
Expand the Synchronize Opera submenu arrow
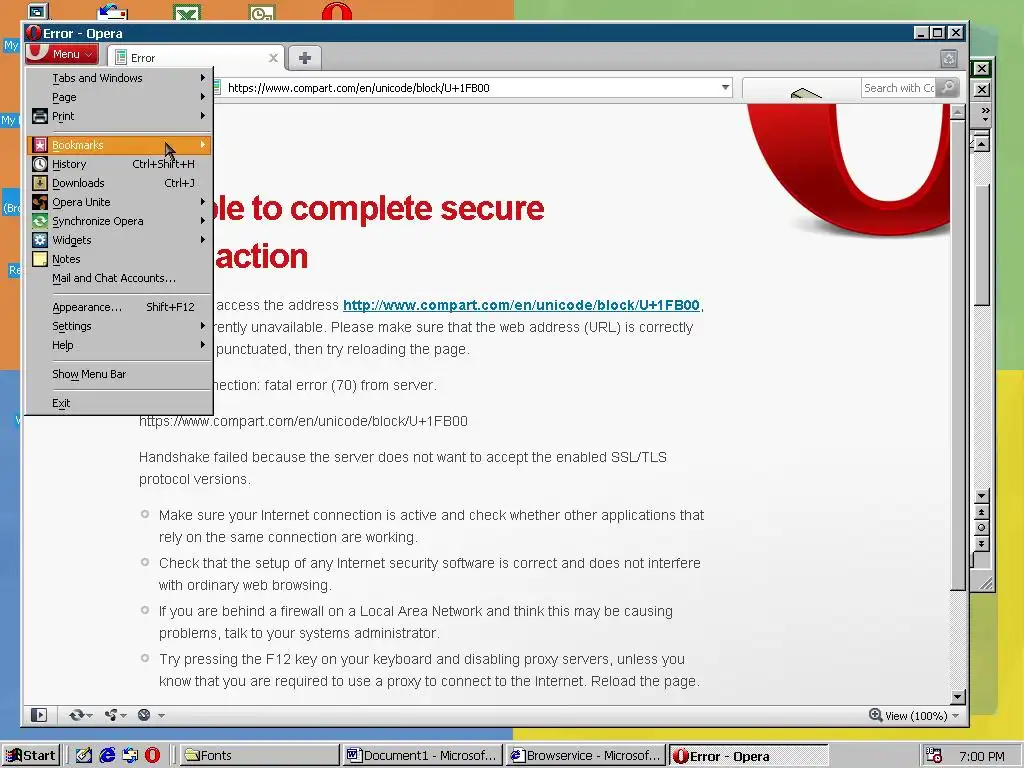[203, 221]
